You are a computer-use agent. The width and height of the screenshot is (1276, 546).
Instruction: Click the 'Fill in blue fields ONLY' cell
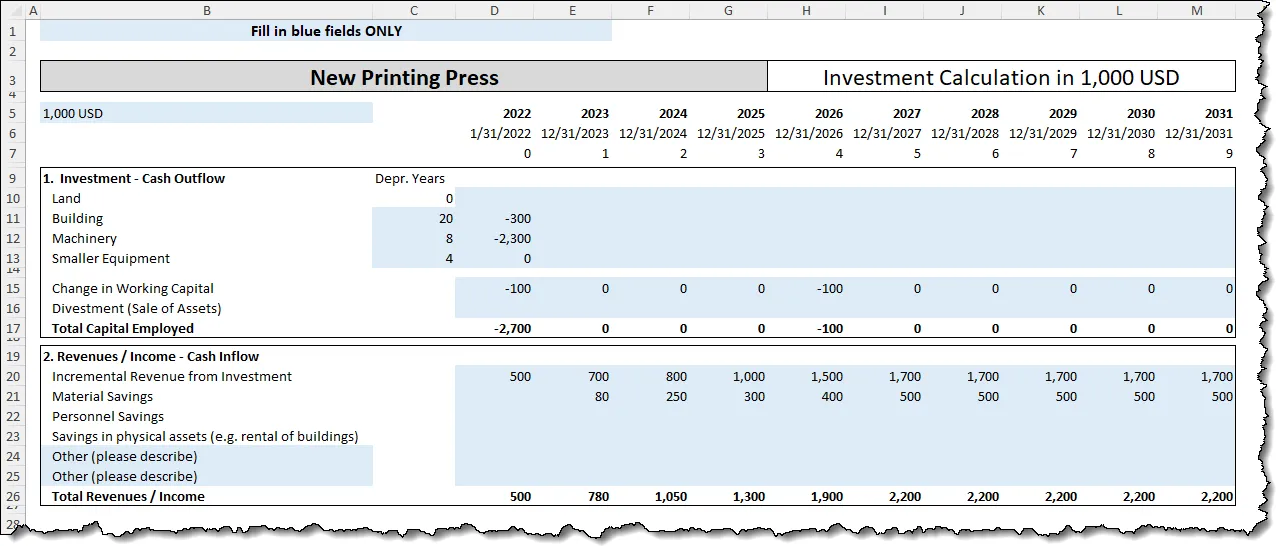point(326,31)
